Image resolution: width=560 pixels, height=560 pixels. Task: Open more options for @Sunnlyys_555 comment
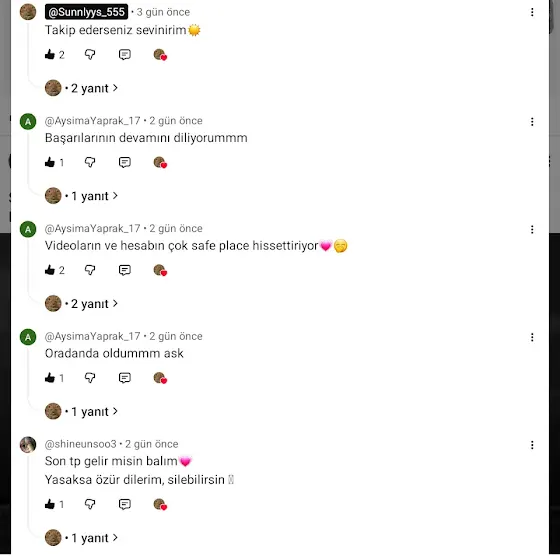(x=532, y=12)
